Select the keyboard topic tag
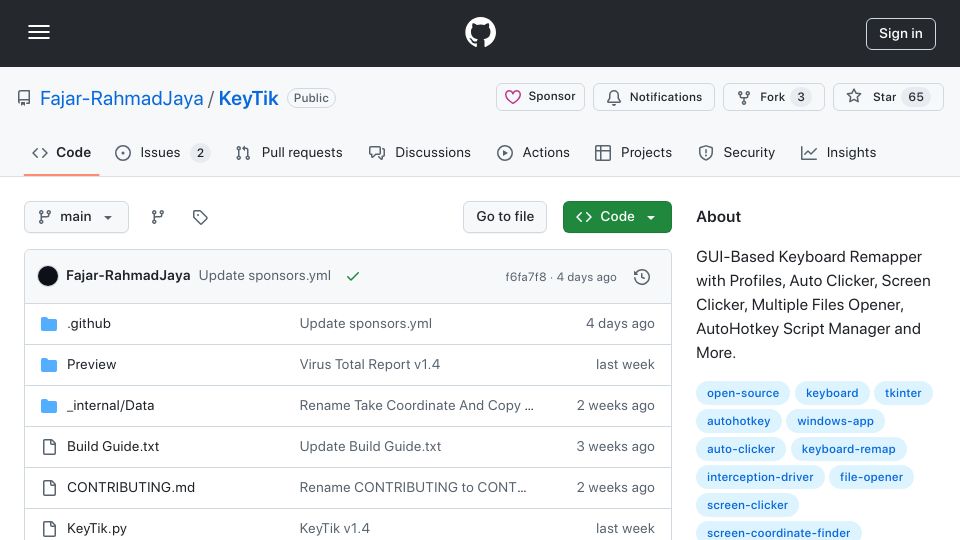 pos(831,393)
